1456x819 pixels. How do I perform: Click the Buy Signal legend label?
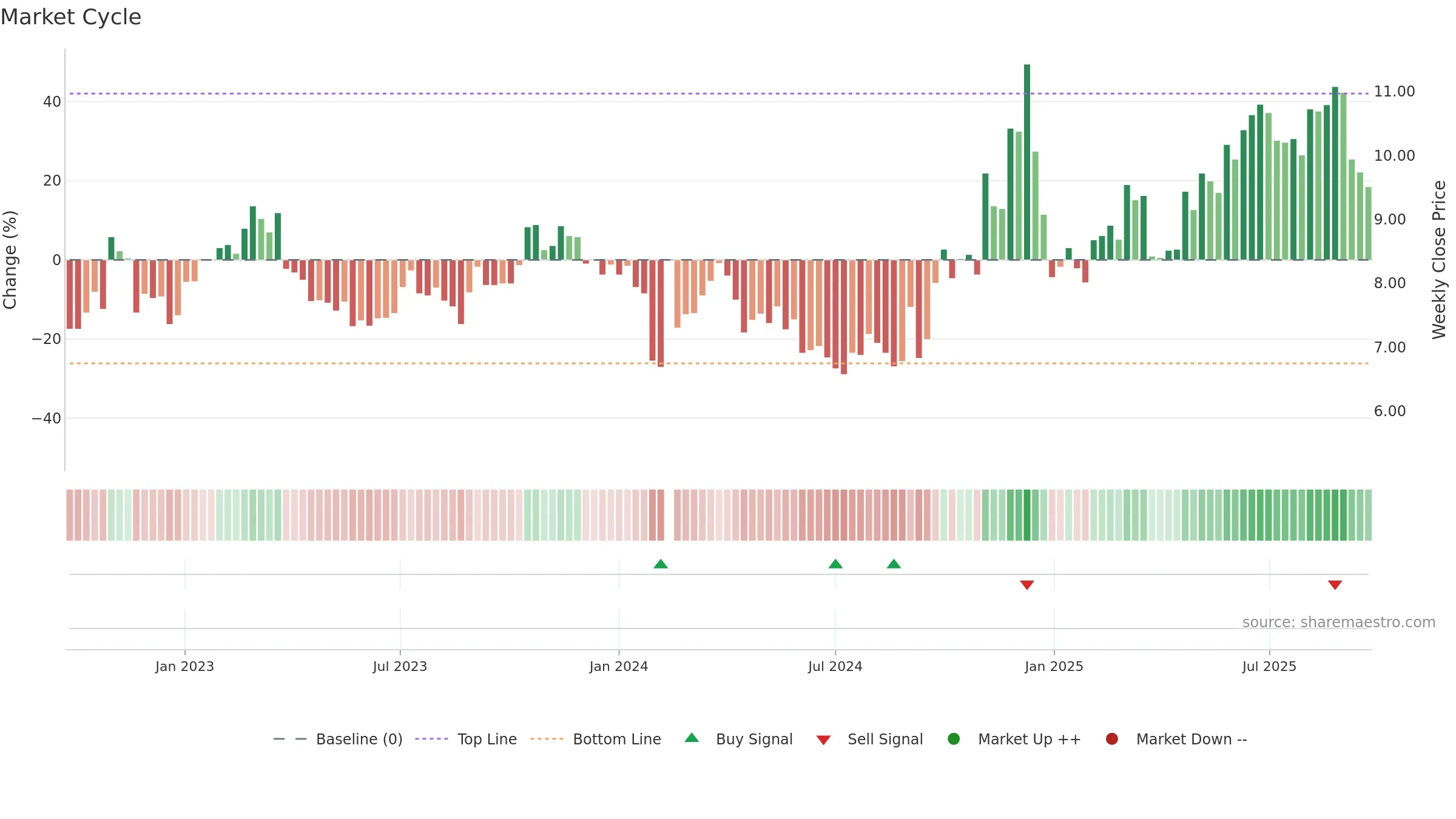coord(754,739)
